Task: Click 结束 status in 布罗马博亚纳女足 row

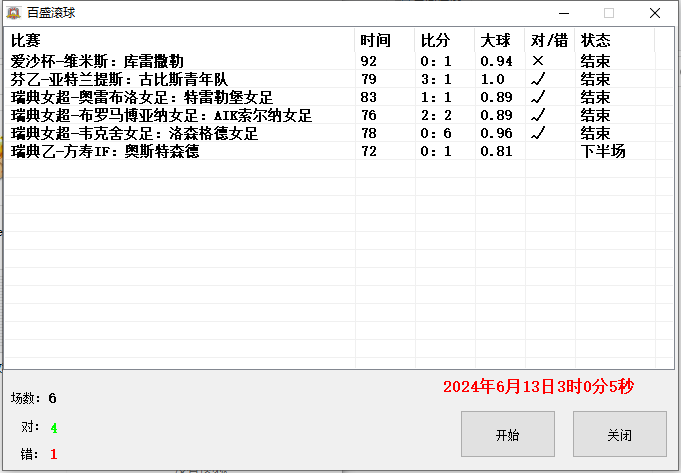Action: coord(595,115)
